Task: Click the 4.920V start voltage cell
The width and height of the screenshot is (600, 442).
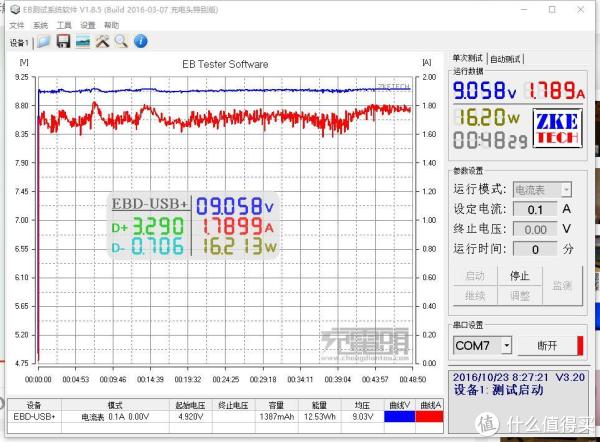Action: (191, 417)
